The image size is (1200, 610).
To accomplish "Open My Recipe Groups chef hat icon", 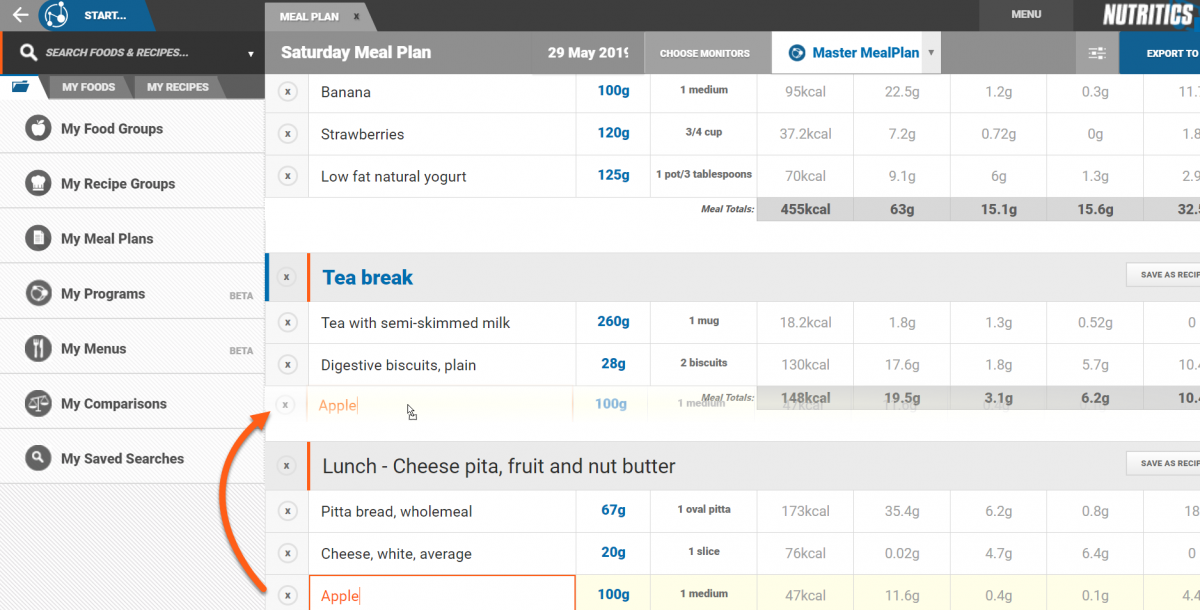I will pos(38,184).
